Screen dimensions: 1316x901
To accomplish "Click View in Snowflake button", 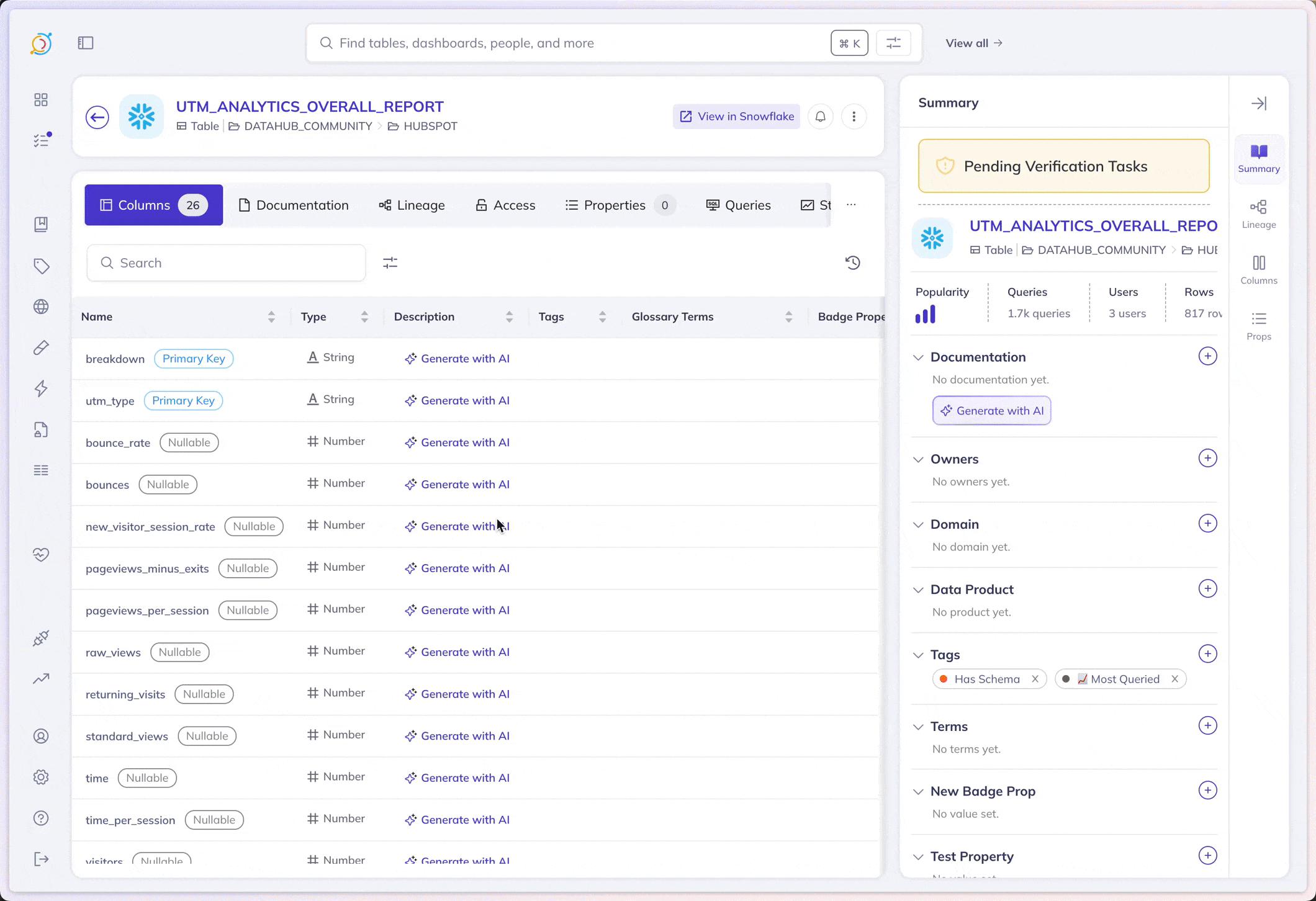I will [736, 117].
